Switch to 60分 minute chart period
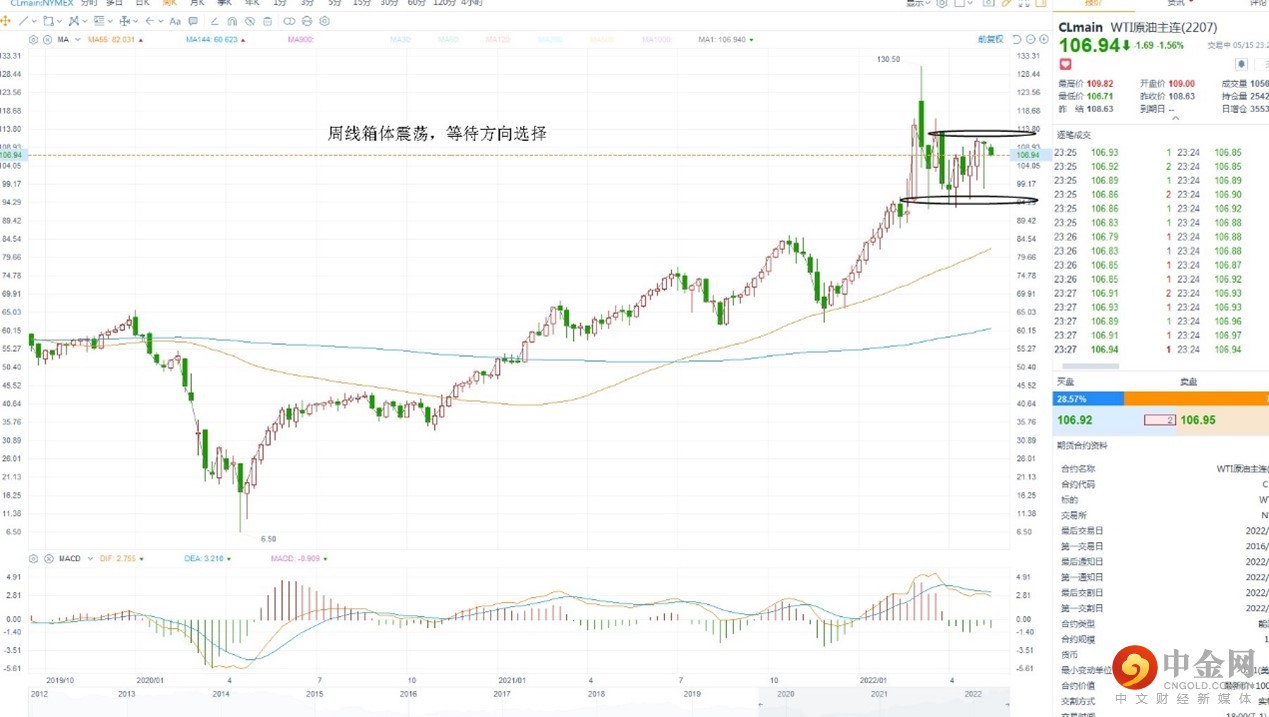 [417, 3]
